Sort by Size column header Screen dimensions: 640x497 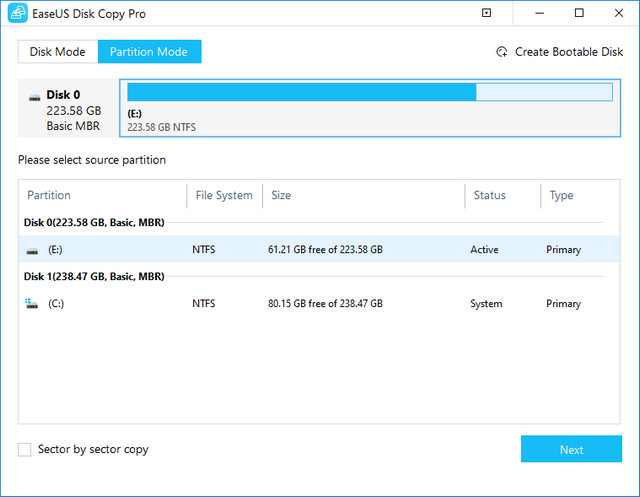pos(281,196)
